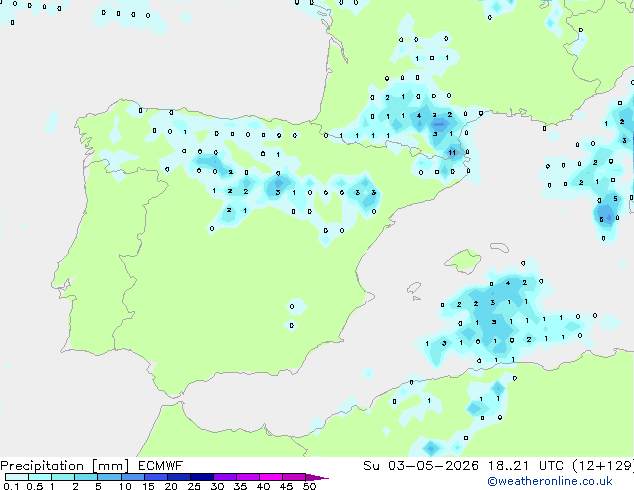The image size is (634, 490).
Task: Click the "UTC" label
Action: coord(551,466)
